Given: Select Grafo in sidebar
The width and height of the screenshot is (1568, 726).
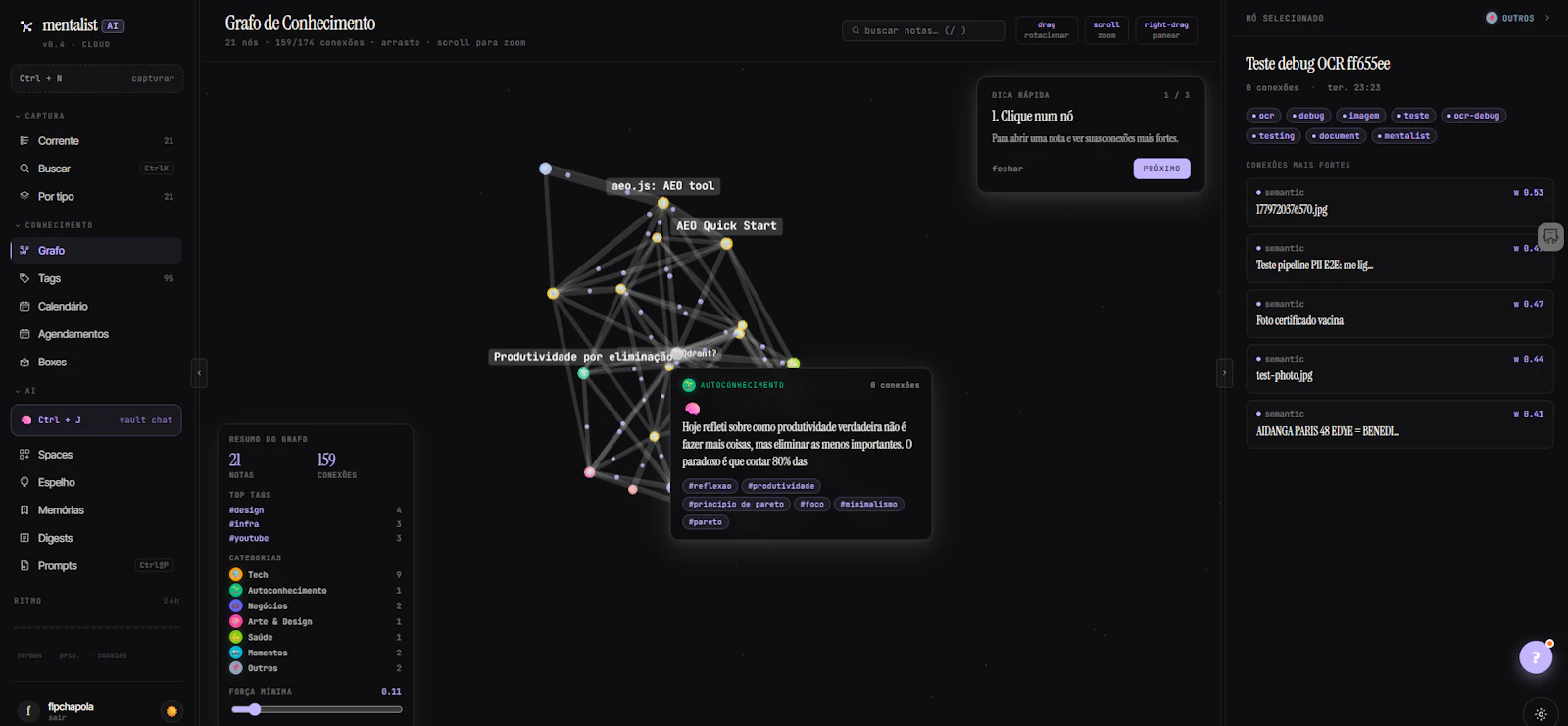Looking at the screenshot, I should tap(96, 251).
